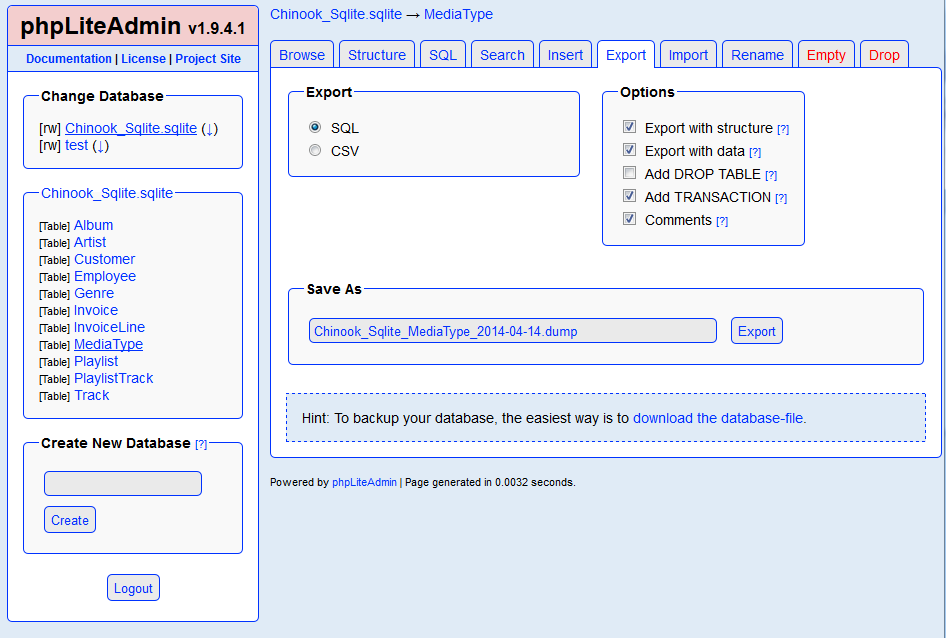Open the PlaylistTrack table
The width and height of the screenshot is (946, 638).
113,378
